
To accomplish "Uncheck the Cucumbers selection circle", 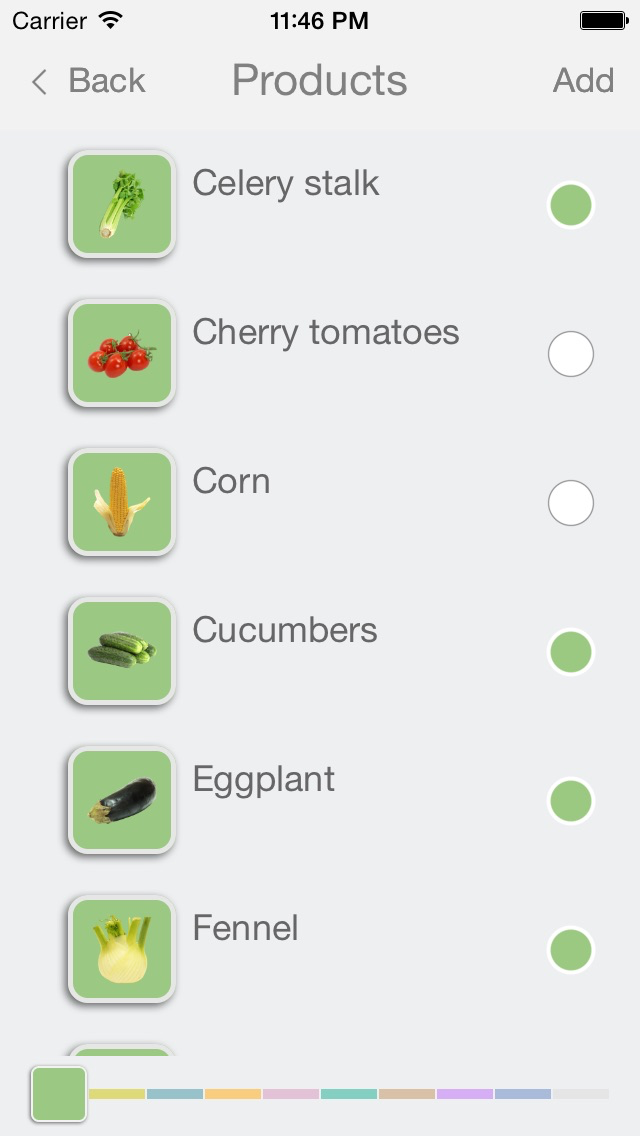I will 571,652.
